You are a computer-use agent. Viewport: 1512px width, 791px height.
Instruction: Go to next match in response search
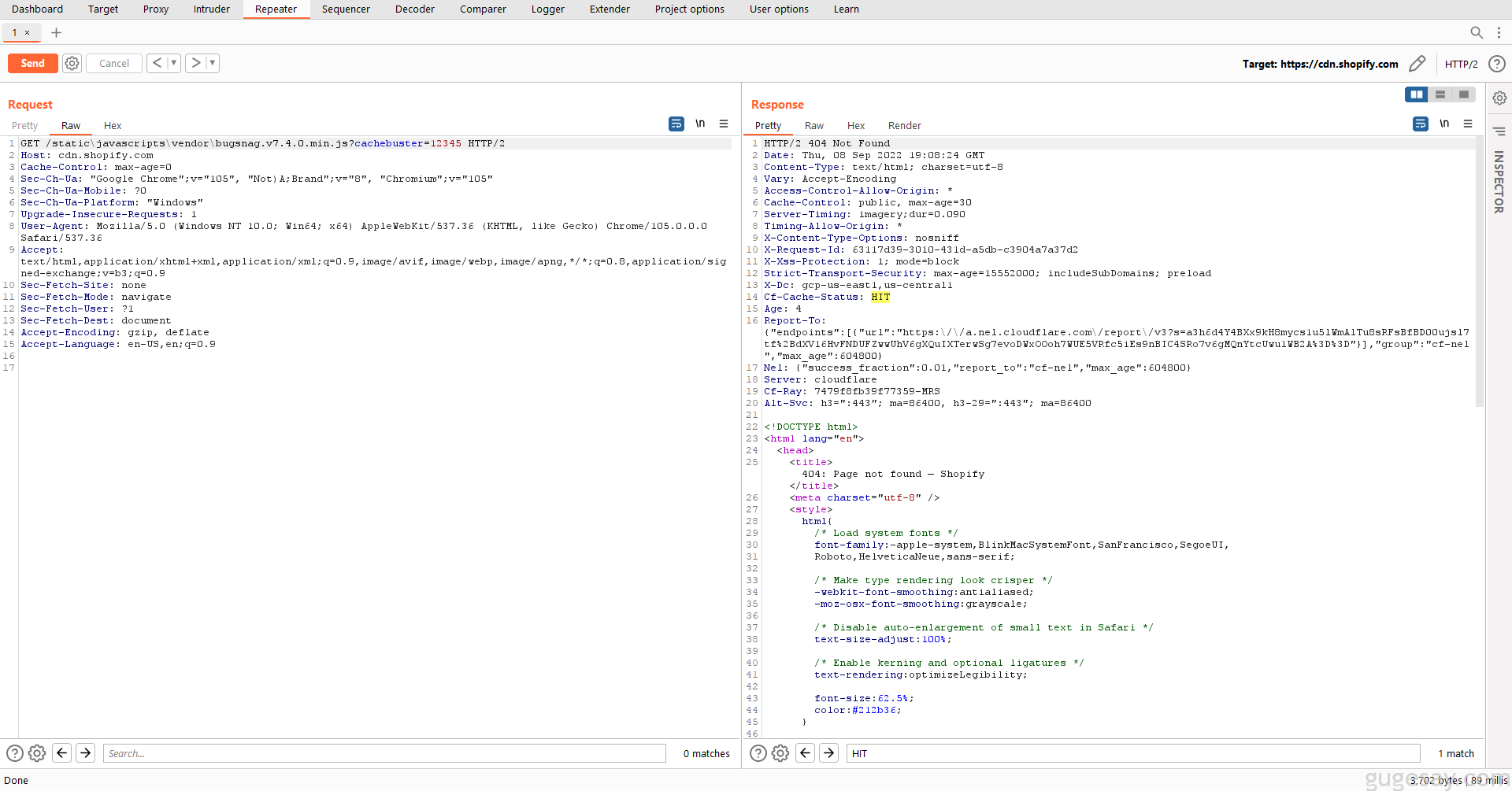click(829, 753)
